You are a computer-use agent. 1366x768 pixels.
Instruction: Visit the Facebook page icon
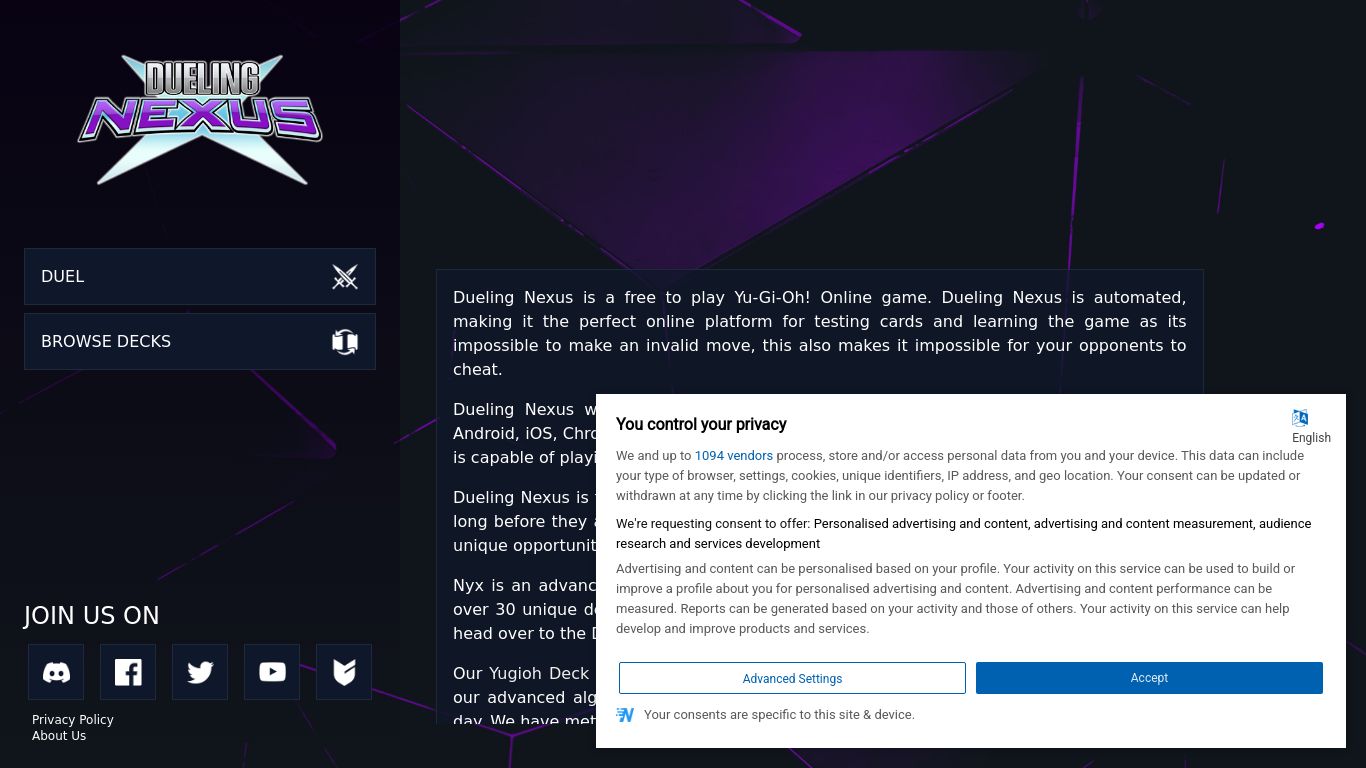pos(128,671)
